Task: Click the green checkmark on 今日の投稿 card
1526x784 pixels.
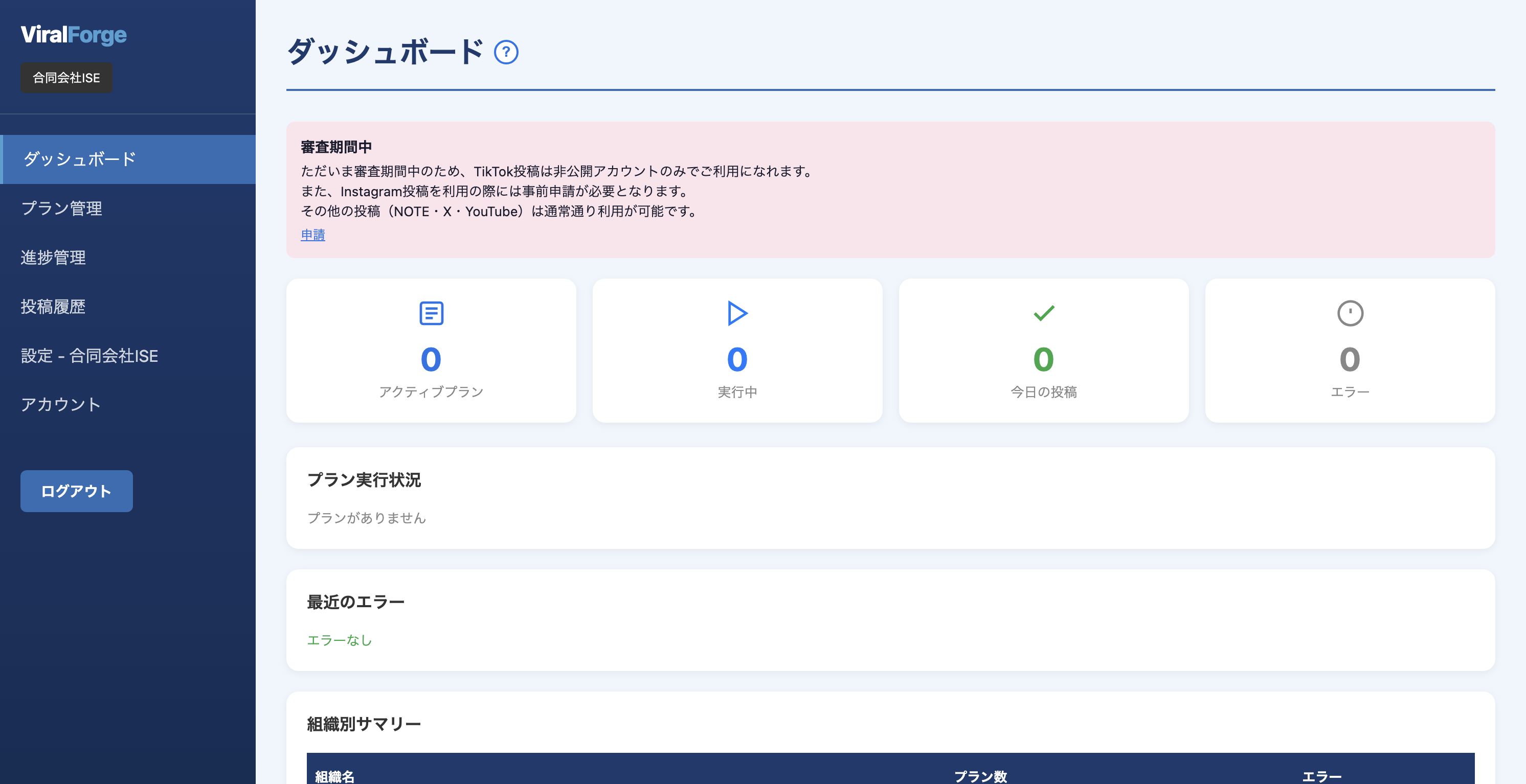Action: tap(1044, 312)
